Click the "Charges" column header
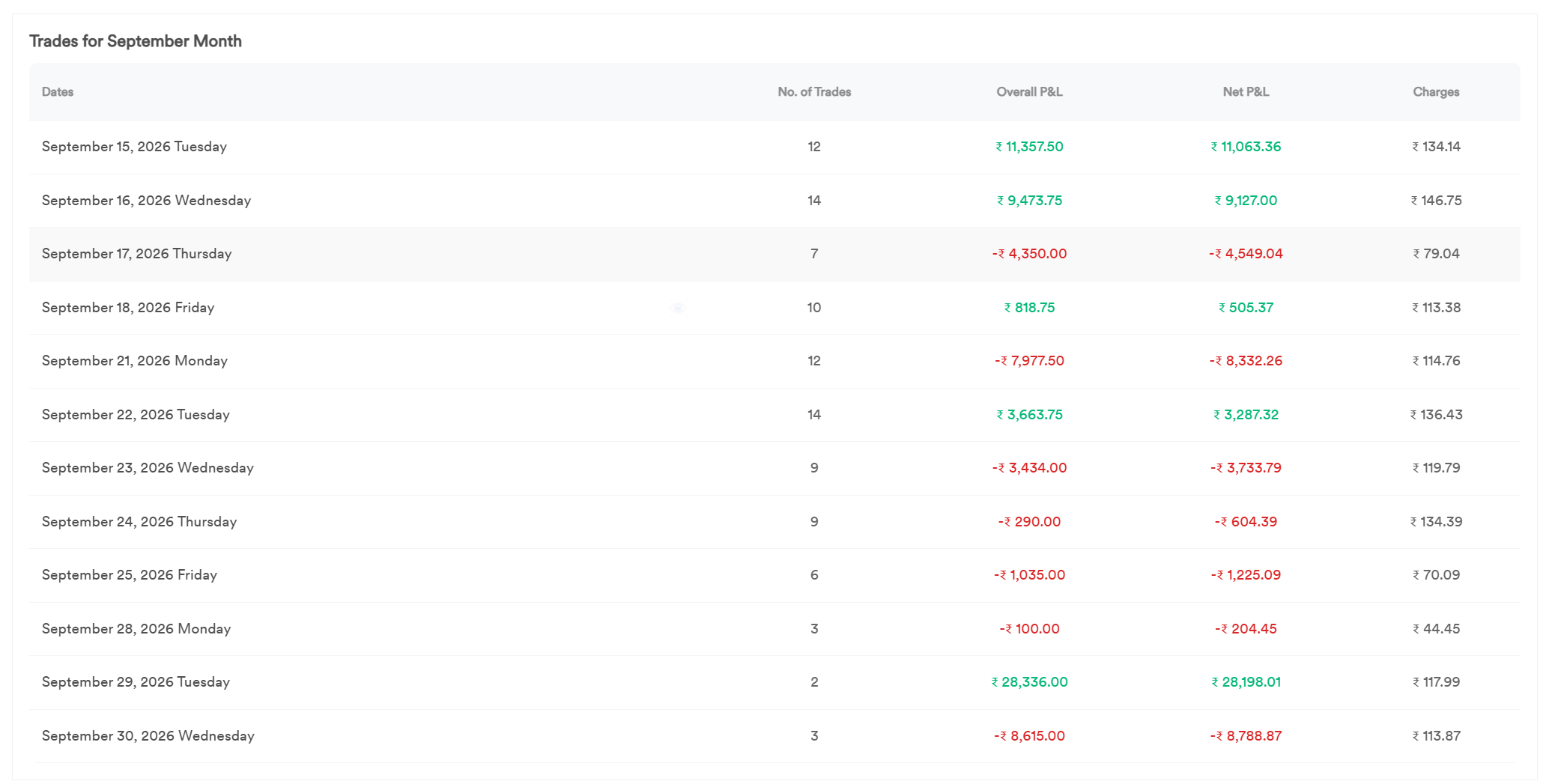Screen dimensions: 1552x784 (x=1436, y=92)
